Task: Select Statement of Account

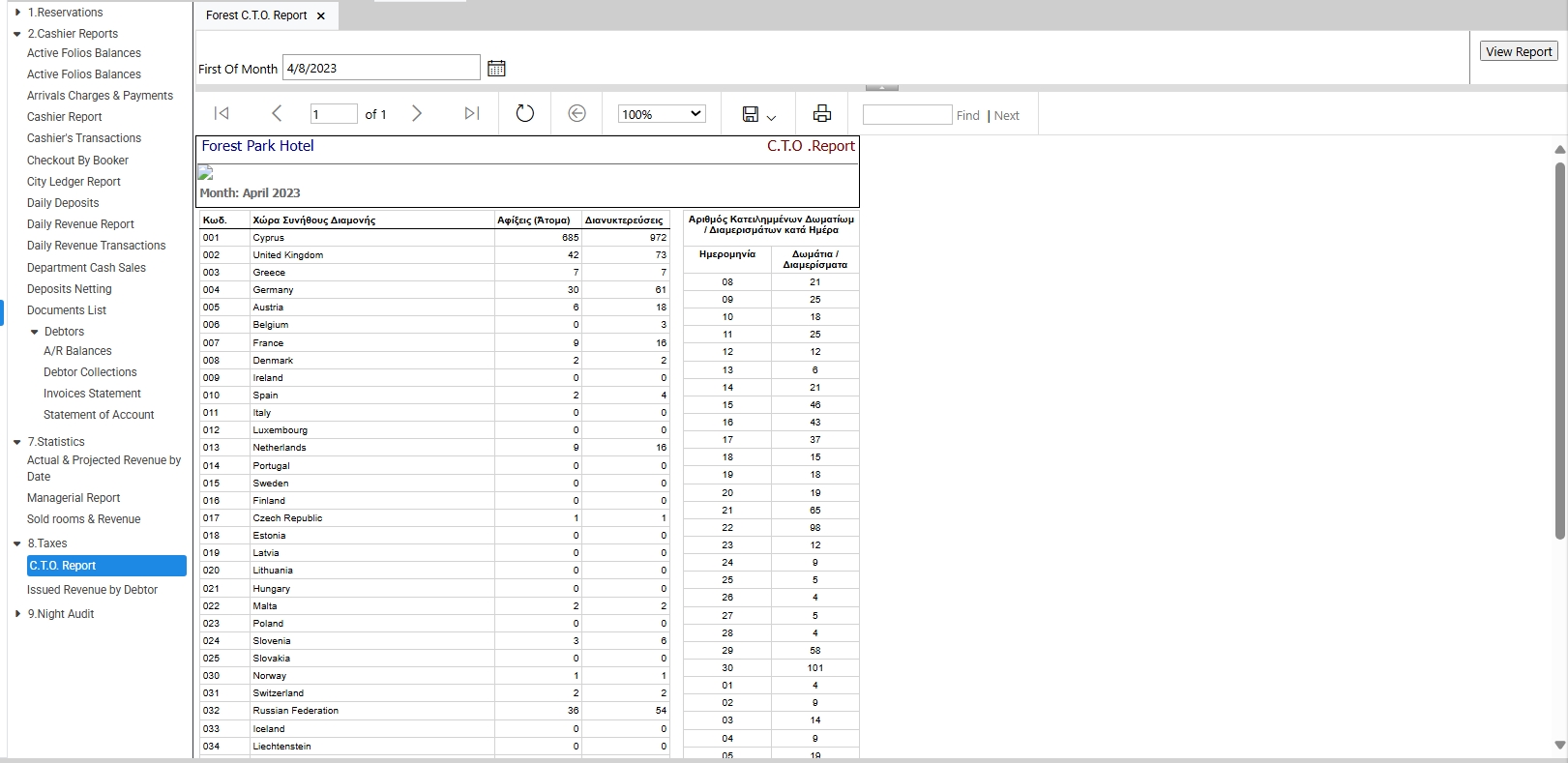Action: click(99, 415)
